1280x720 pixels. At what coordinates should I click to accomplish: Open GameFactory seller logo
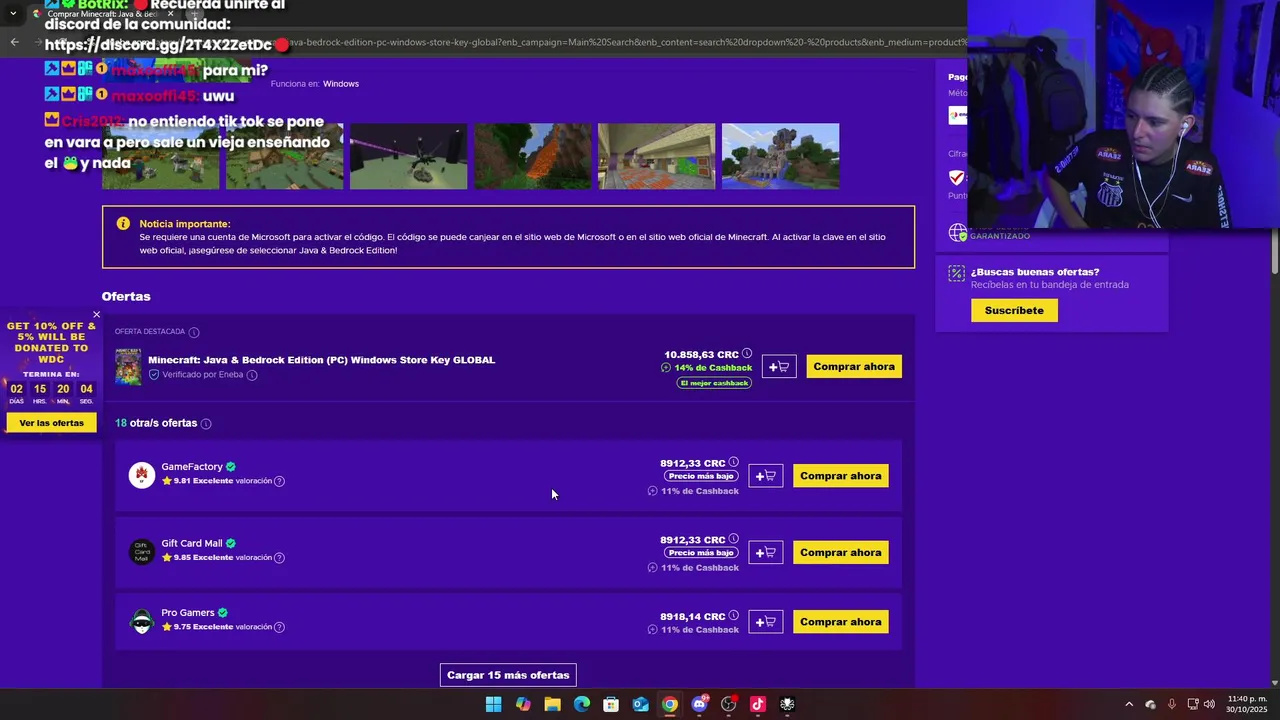(142, 475)
